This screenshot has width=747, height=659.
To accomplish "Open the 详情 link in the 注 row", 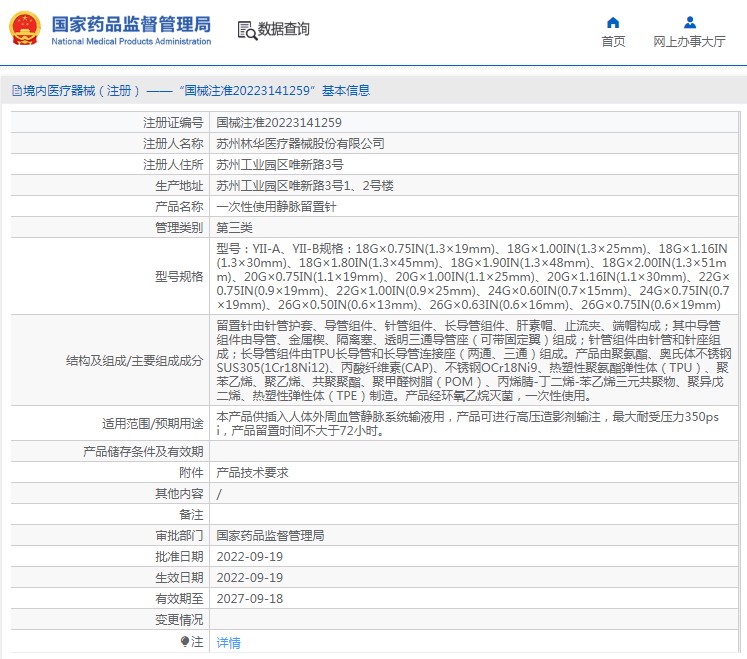I will (x=229, y=643).
